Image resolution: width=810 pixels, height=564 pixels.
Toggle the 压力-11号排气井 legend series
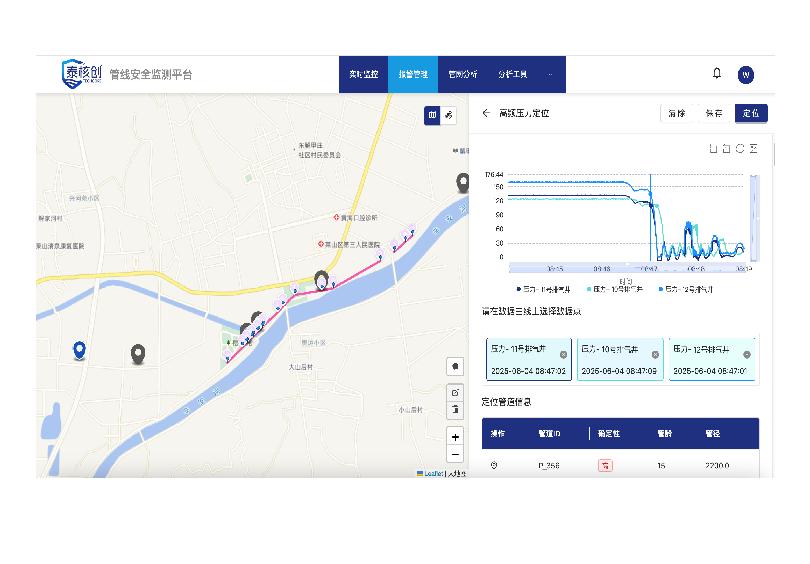(x=543, y=289)
